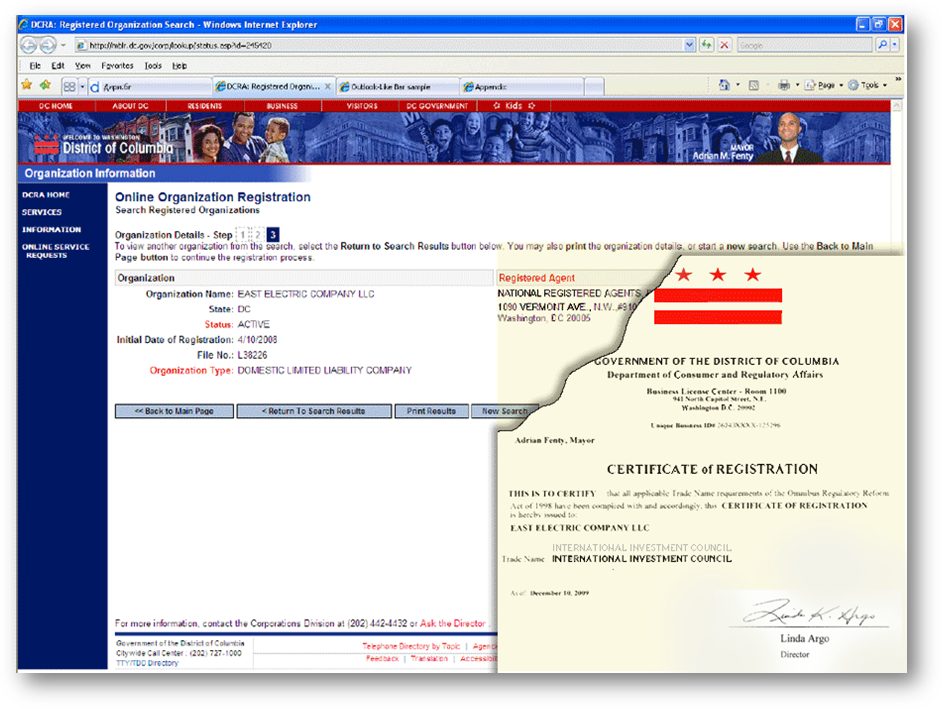Click the Google search box
Image resolution: width=942 pixels, height=709 pixels.
click(x=804, y=45)
